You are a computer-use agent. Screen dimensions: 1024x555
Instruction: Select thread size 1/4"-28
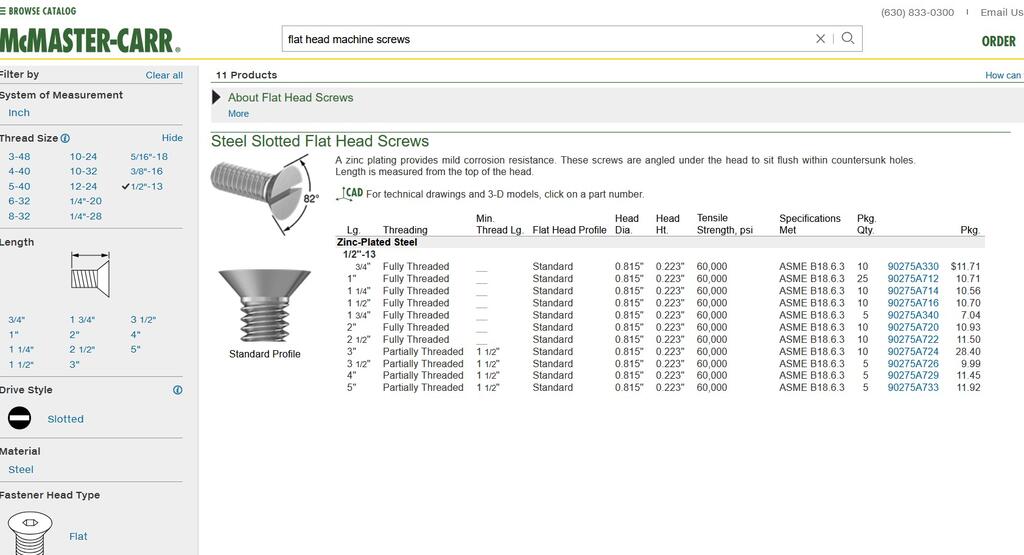[86, 216]
